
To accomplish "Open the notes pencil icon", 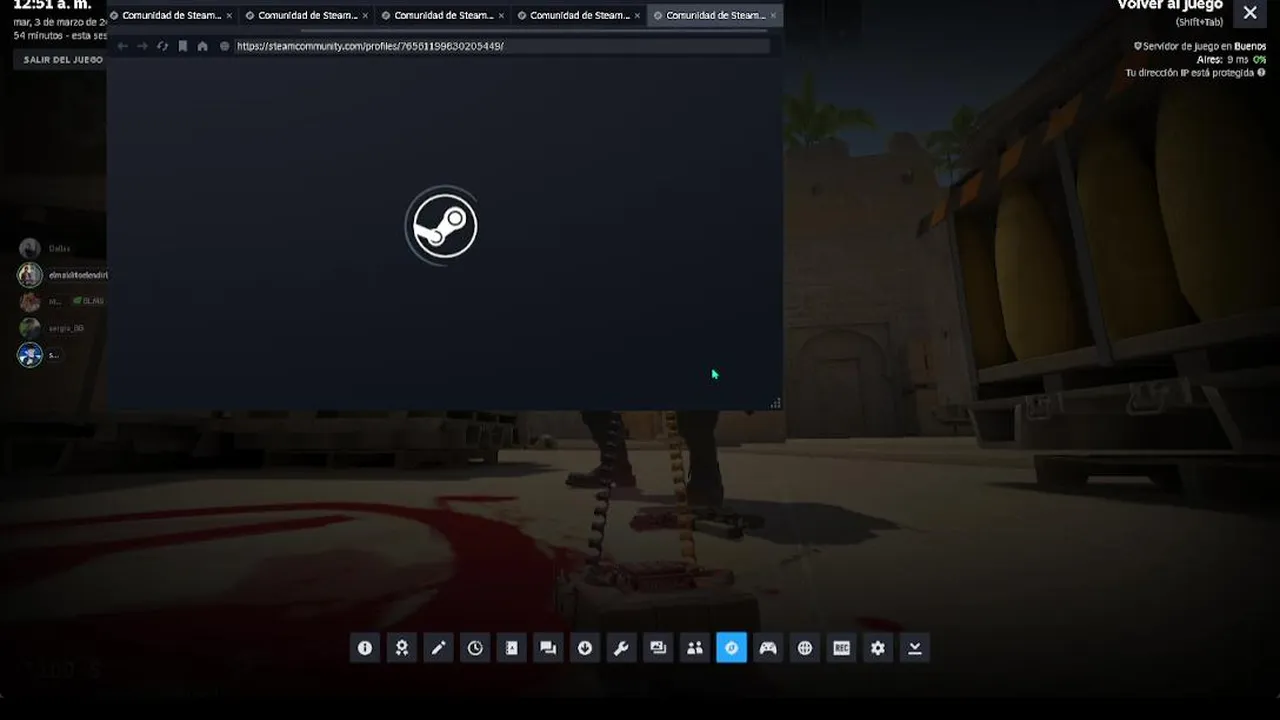I will click(438, 648).
